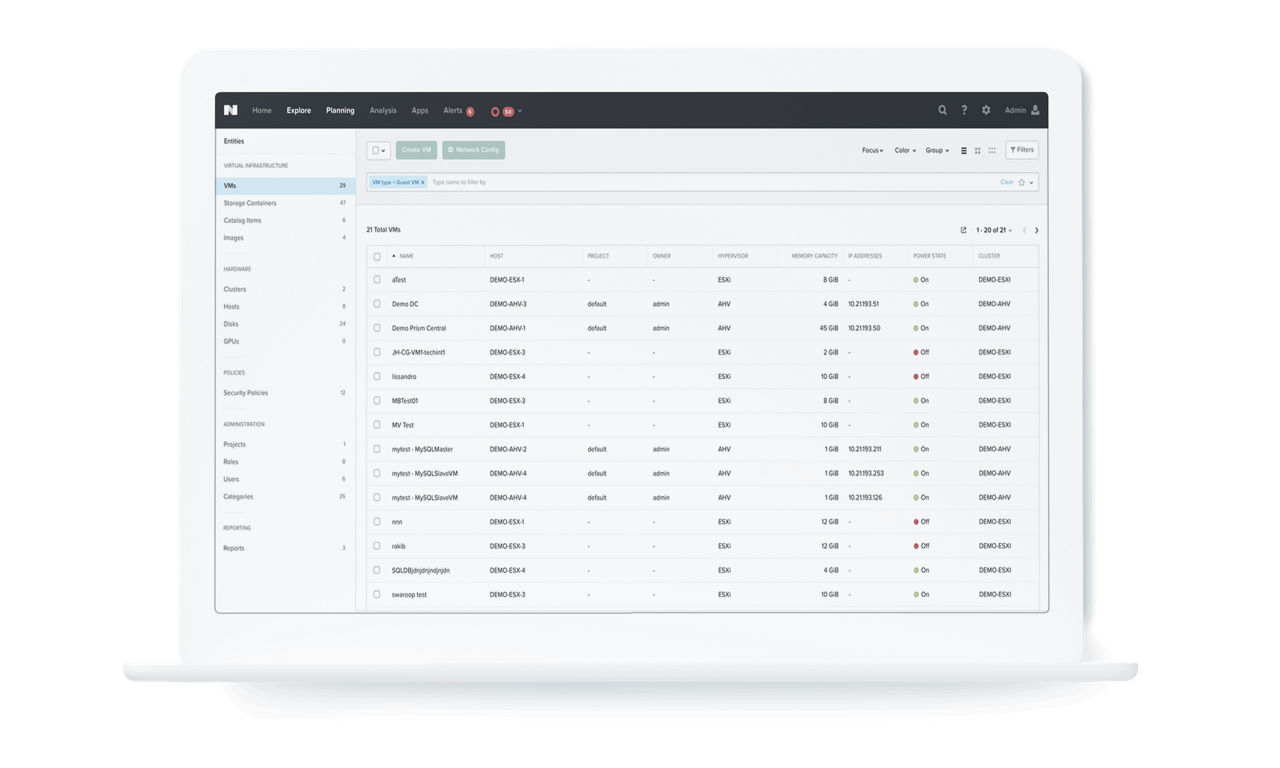The height and width of the screenshot is (768, 1280).
Task: Open the Analysis menu
Action: (383, 111)
